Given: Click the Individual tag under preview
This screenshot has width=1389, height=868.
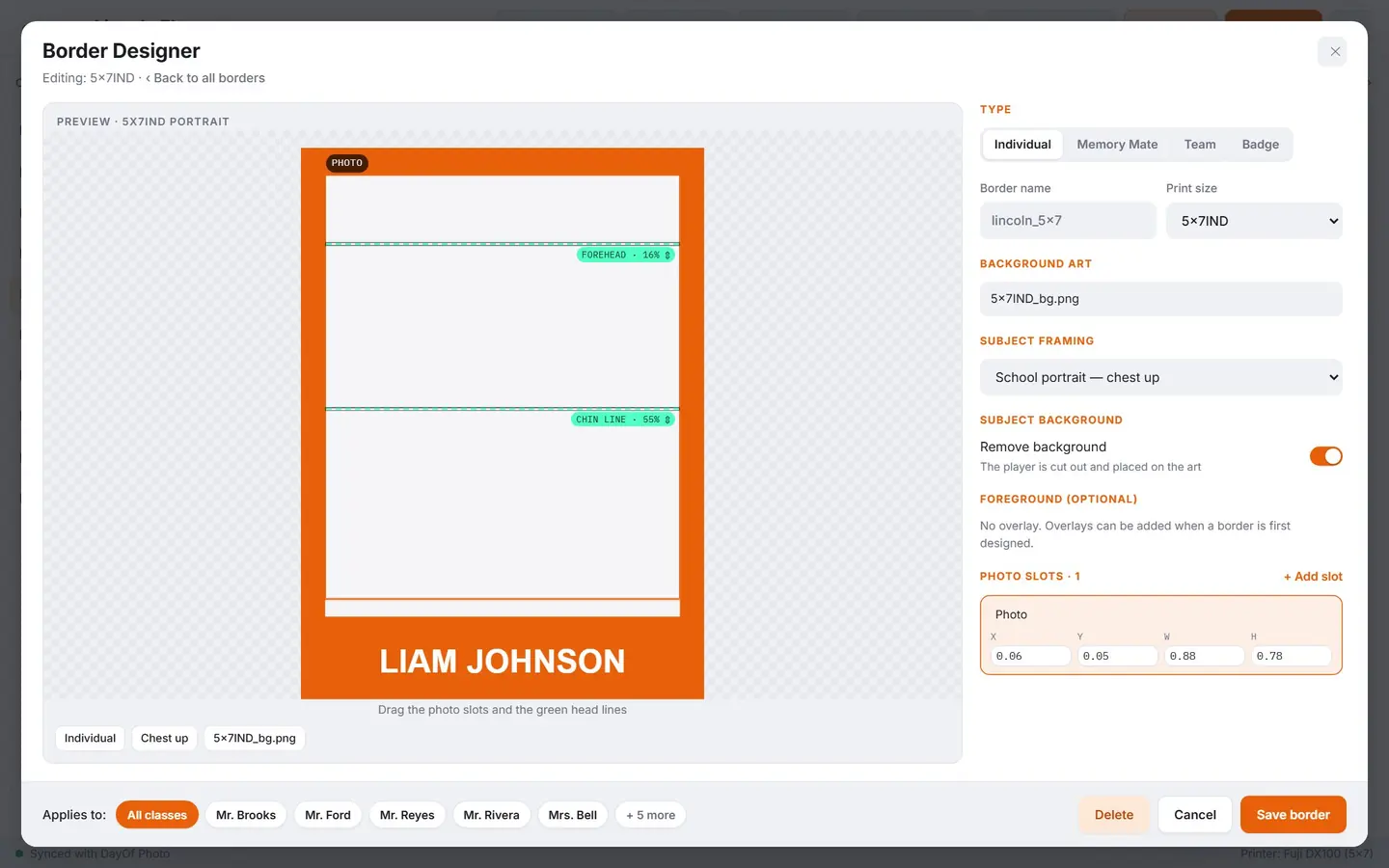Looking at the screenshot, I should pos(90,739).
